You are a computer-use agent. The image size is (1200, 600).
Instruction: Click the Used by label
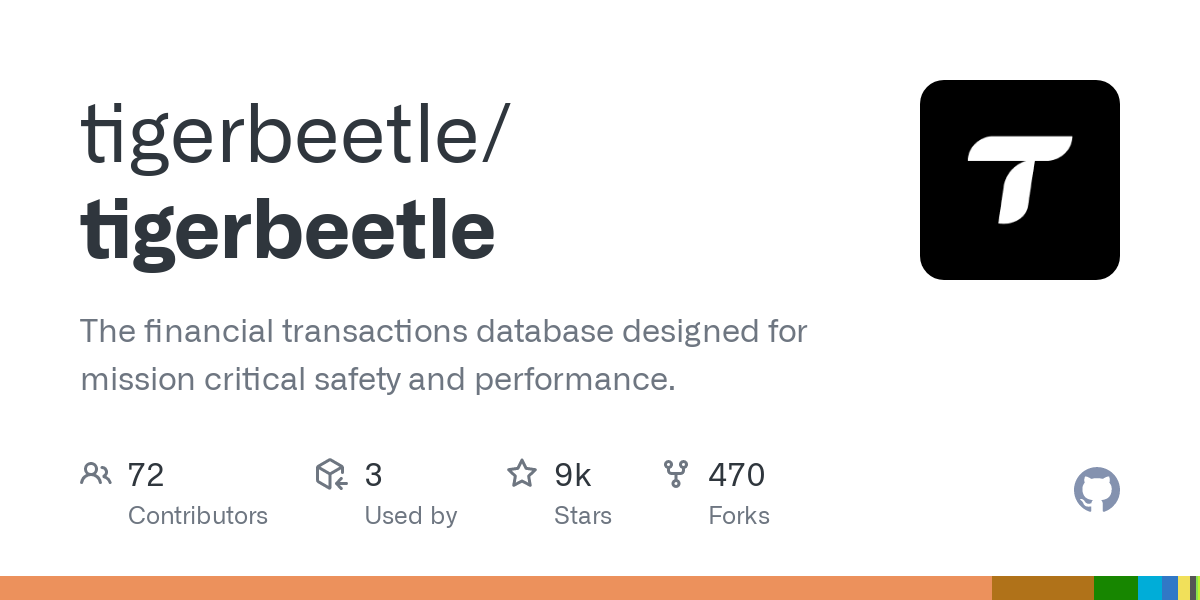pos(411,516)
